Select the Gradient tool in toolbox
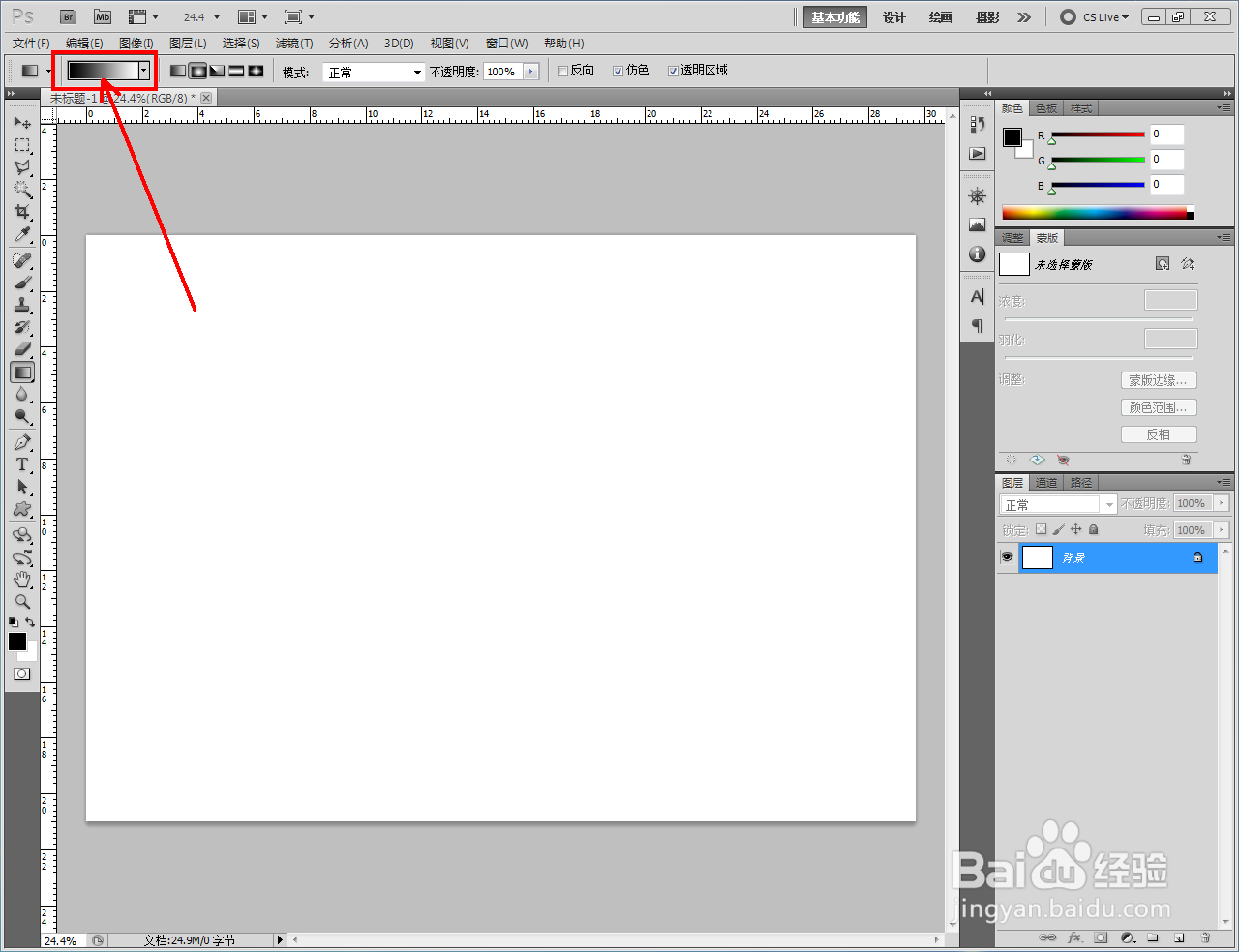The image size is (1239, 952). pos(22,372)
